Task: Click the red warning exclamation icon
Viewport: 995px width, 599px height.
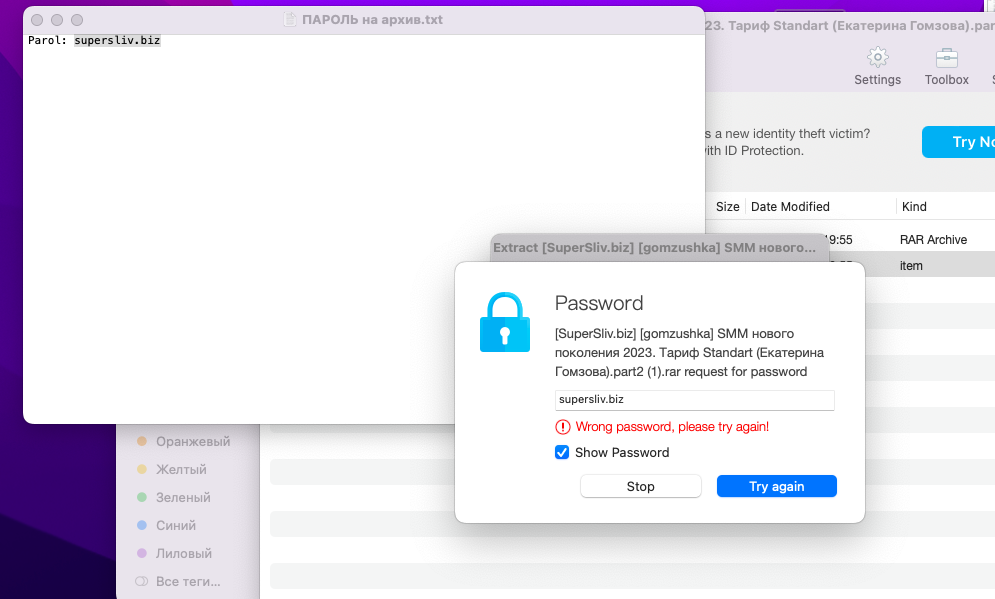Action: tap(563, 427)
